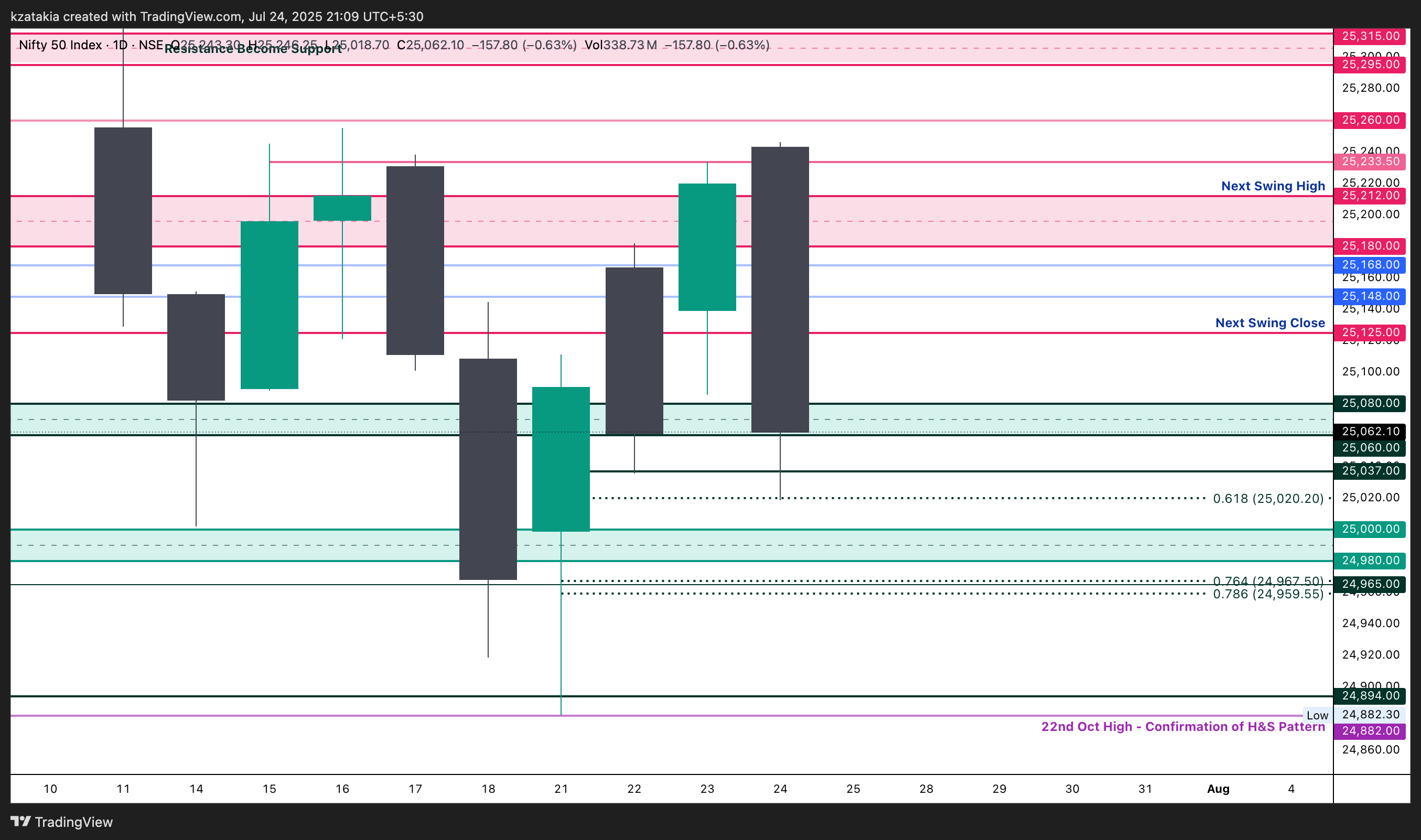Click the Low 24,882.30 label
1421x840 pixels.
point(1354,714)
